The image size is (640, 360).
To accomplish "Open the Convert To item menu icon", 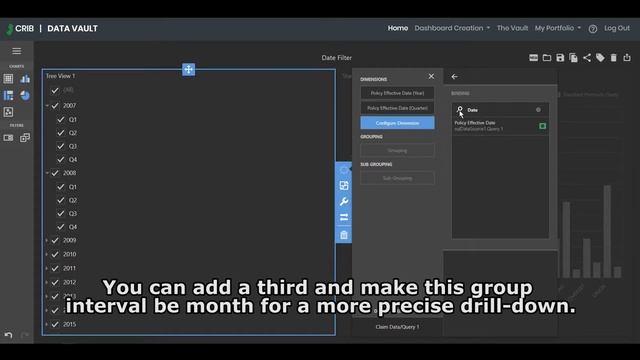I will (344, 185).
